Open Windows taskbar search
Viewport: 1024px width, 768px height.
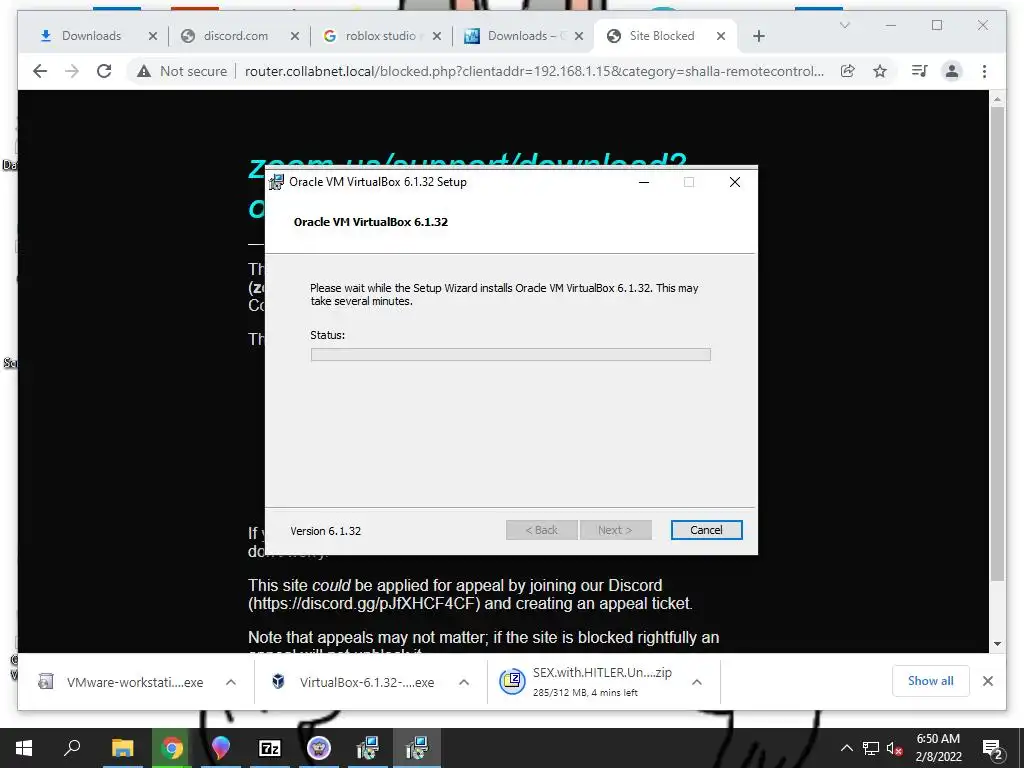(x=72, y=748)
